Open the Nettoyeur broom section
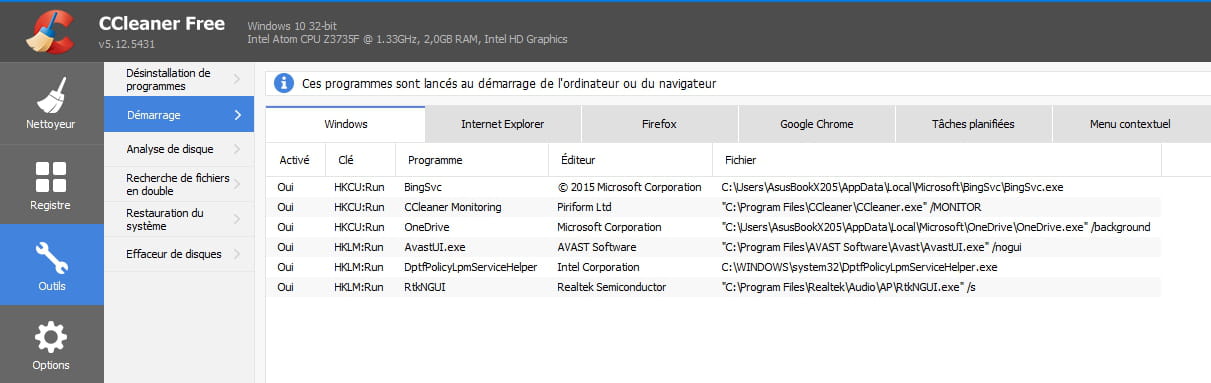 [x=51, y=103]
